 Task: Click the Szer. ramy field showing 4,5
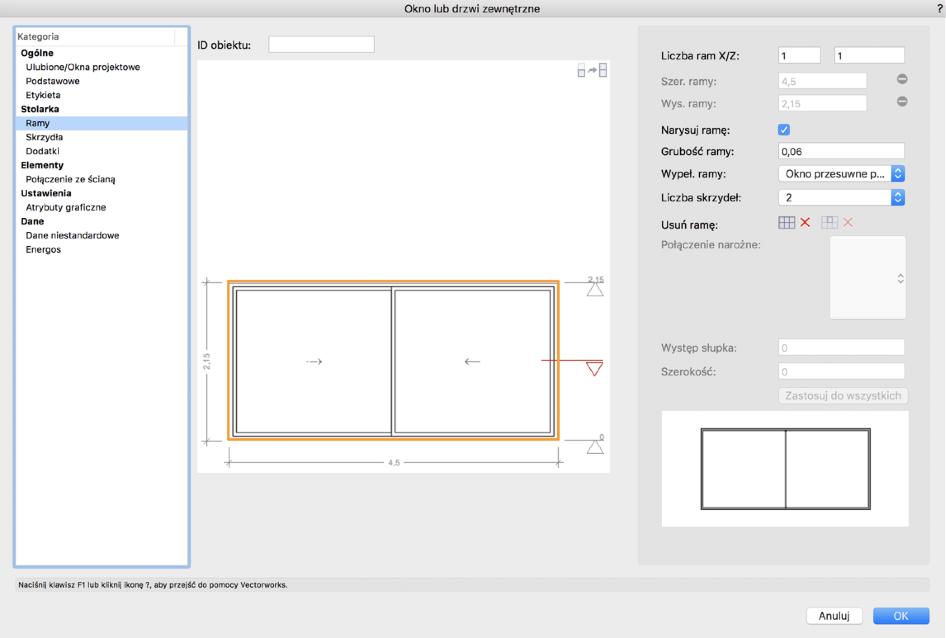tap(822, 81)
